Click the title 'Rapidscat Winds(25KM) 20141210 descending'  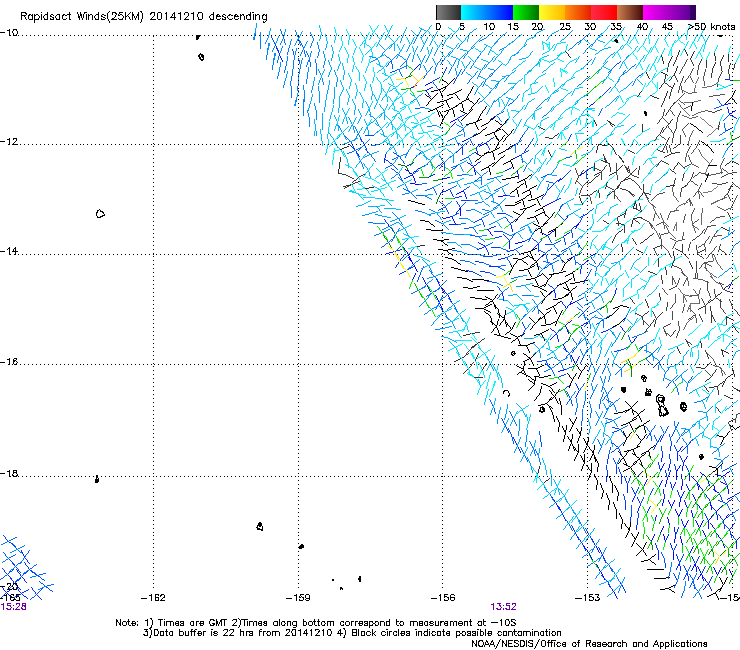pyautogui.click(x=143, y=16)
